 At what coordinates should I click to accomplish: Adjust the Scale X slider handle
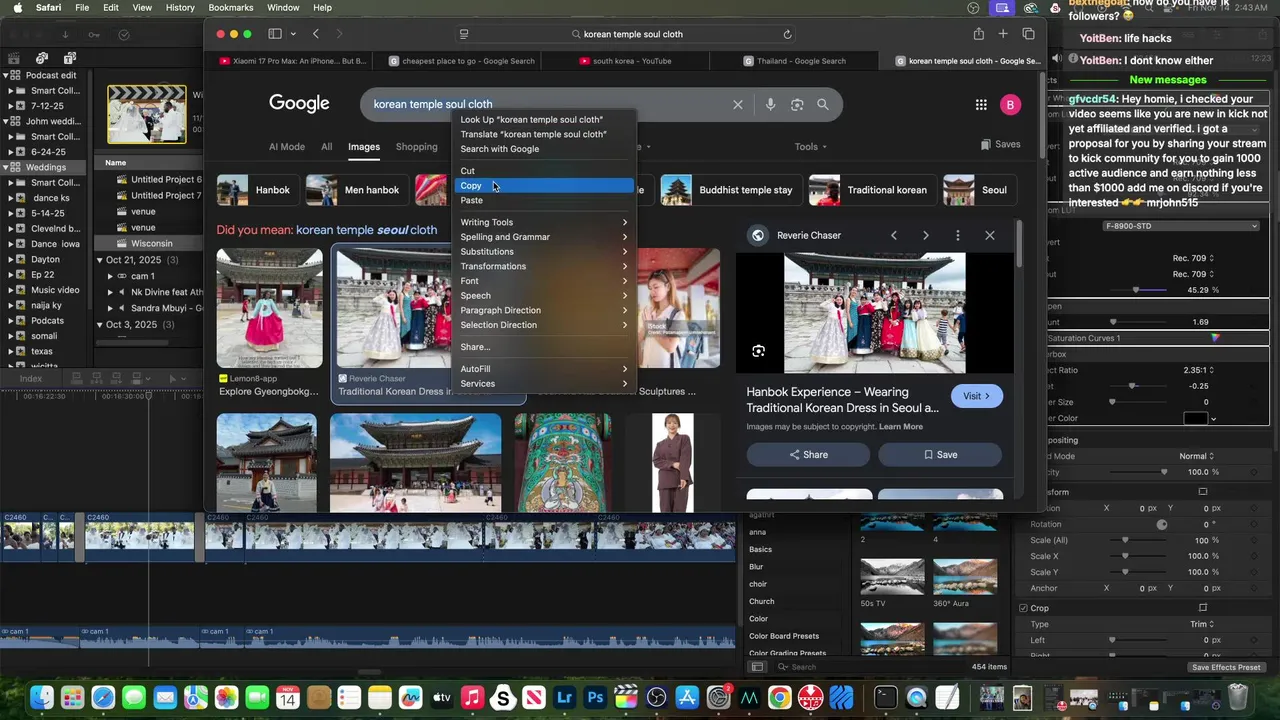[1125, 556]
